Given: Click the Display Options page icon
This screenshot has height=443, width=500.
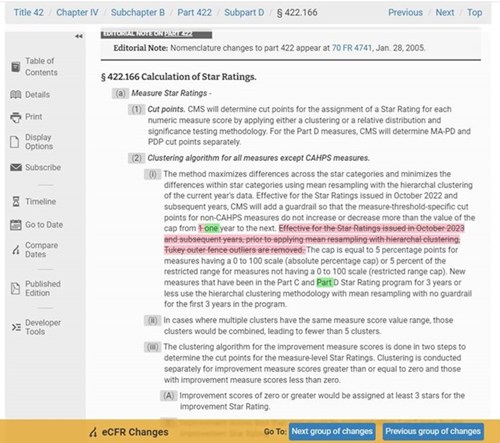Looking at the screenshot, I should [14, 142].
